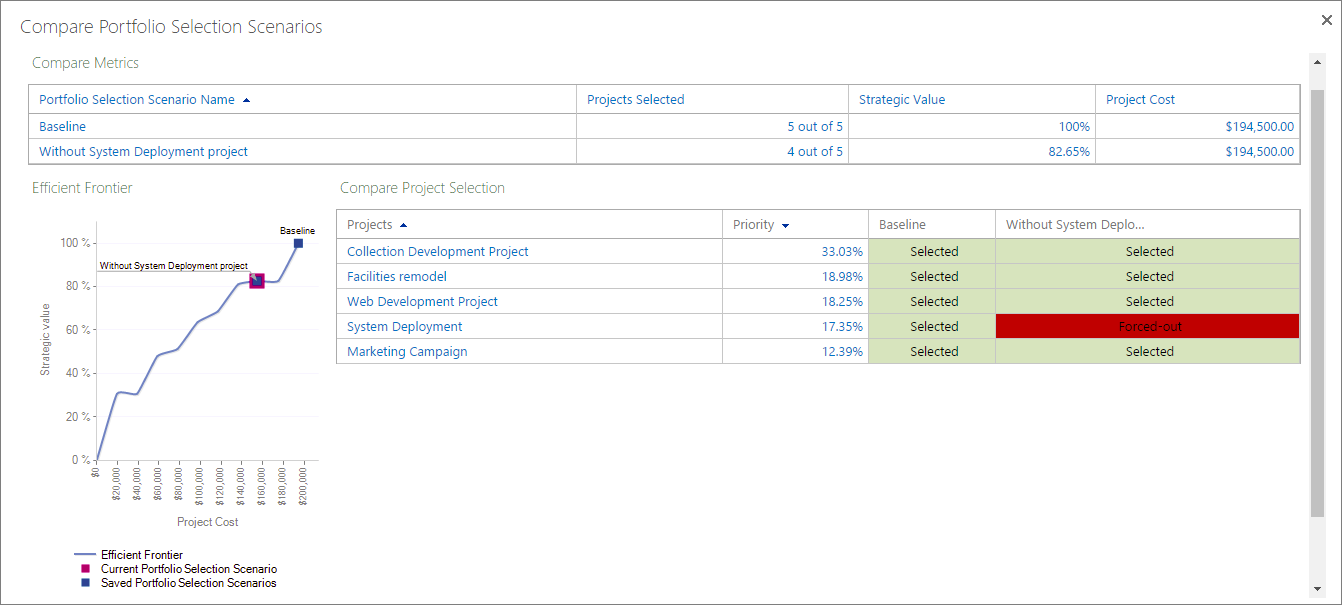Screen dimensions: 1342x605
Task: Close the Compare Portfolio Selection Scenarios dialog
Action: pyautogui.click(x=1326, y=20)
